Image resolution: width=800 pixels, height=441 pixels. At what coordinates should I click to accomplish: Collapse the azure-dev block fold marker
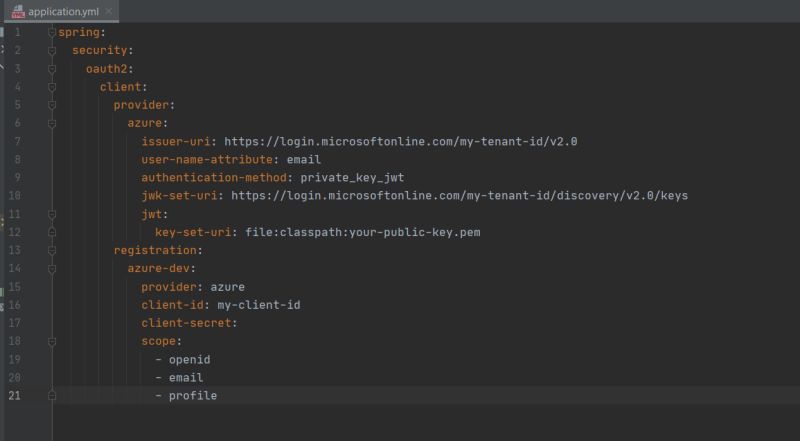click(52, 268)
